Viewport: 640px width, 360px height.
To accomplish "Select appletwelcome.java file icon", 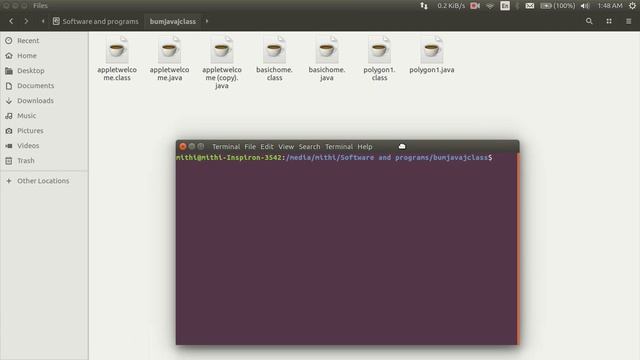I will tap(169, 50).
